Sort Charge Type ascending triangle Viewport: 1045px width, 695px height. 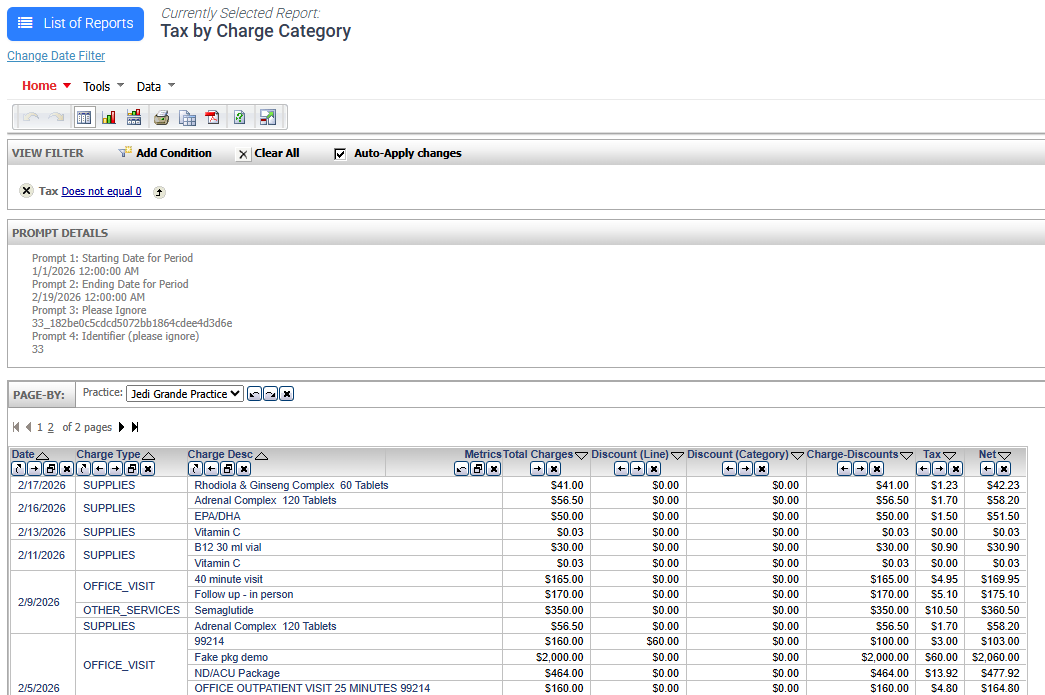(148, 456)
